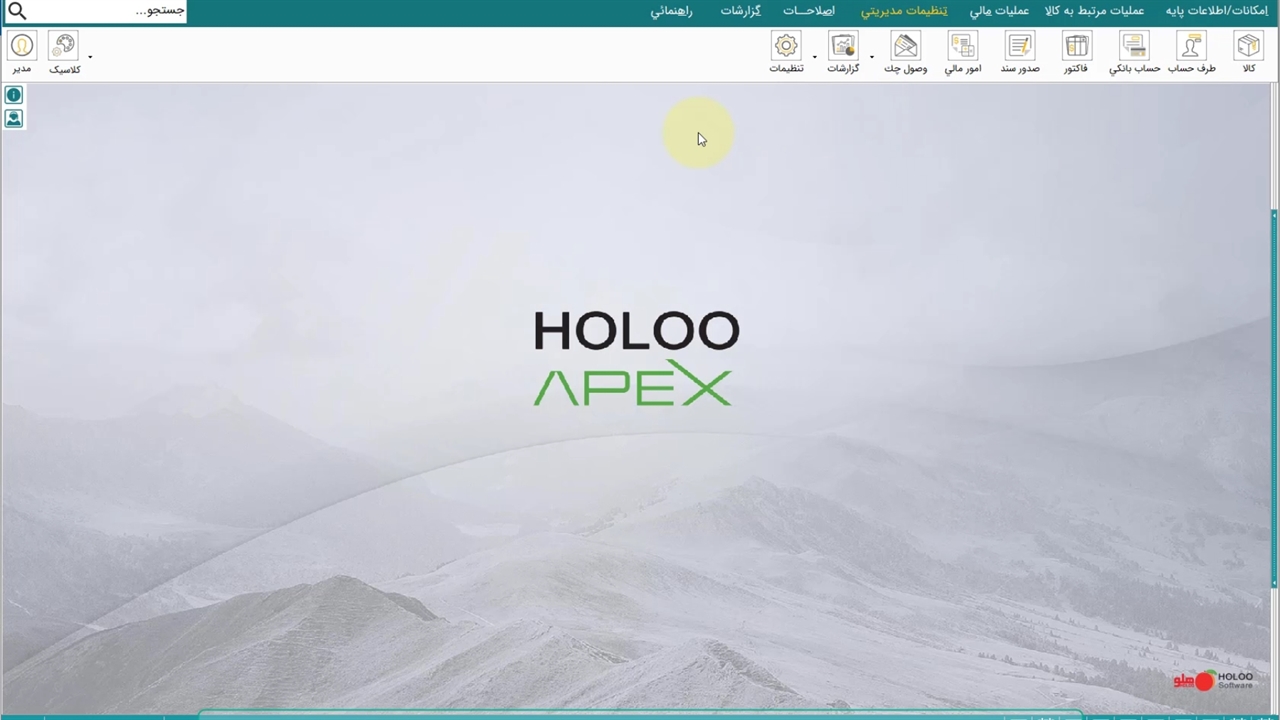This screenshot has height=720, width=1280.
Task: Open the راهنمائی (Help) menu
Action: [x=672, y=11]
